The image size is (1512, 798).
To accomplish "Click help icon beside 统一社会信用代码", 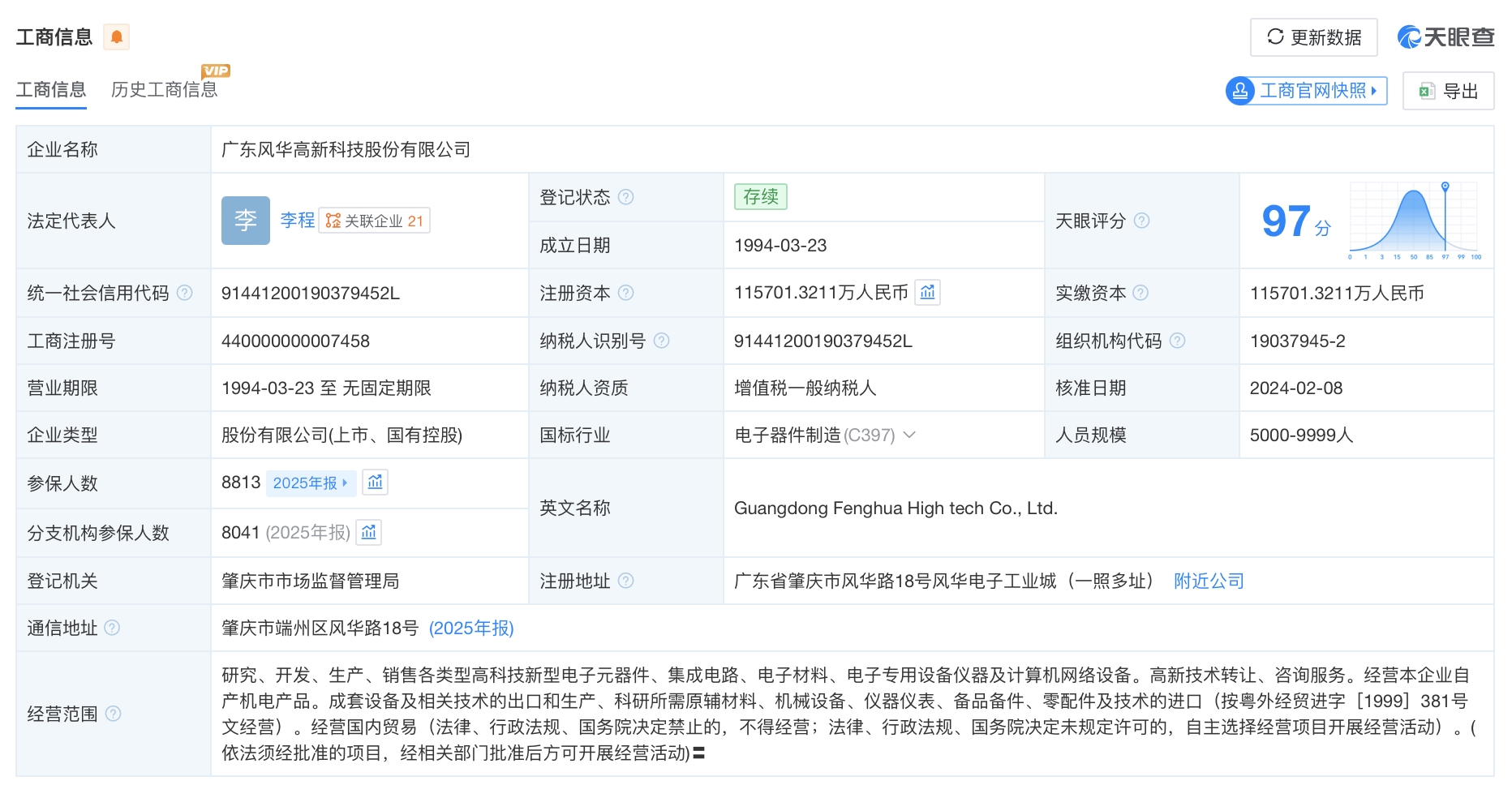I will pyautogui.click(x=185, y=293).
